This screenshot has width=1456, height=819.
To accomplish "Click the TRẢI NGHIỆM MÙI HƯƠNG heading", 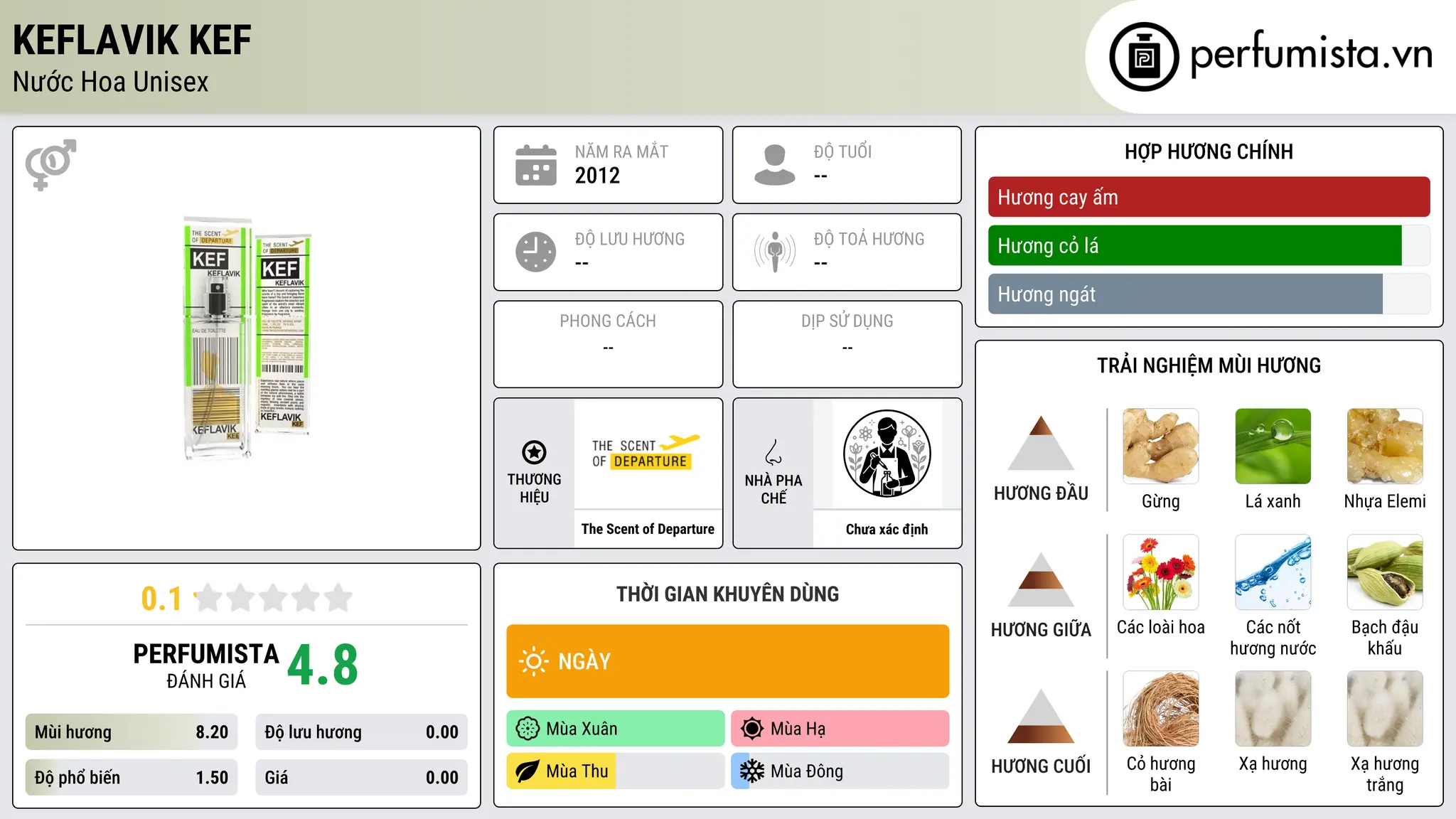I will [x=1209, y=365].
